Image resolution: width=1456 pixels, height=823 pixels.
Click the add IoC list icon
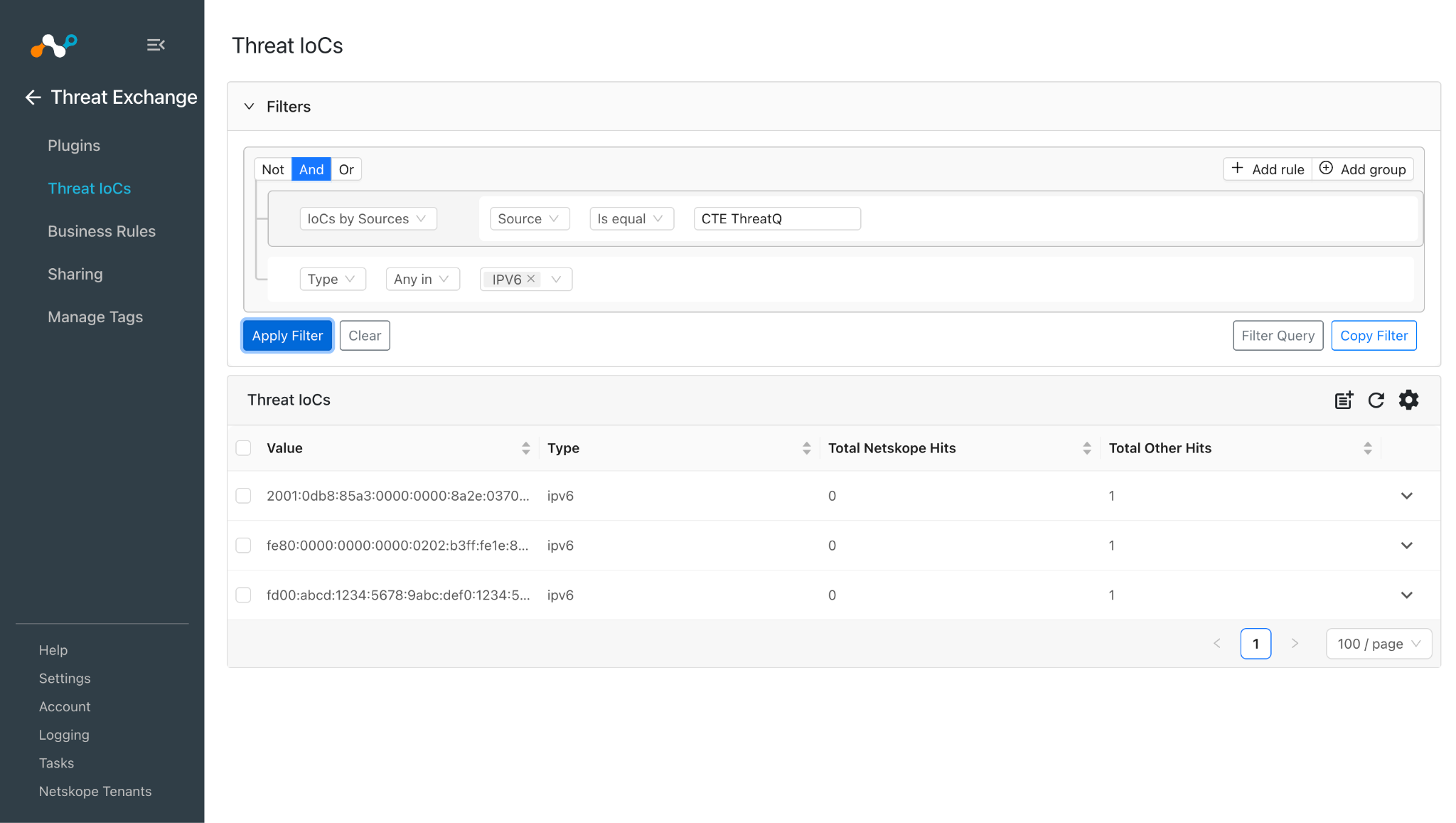[x=1344, y=400]
